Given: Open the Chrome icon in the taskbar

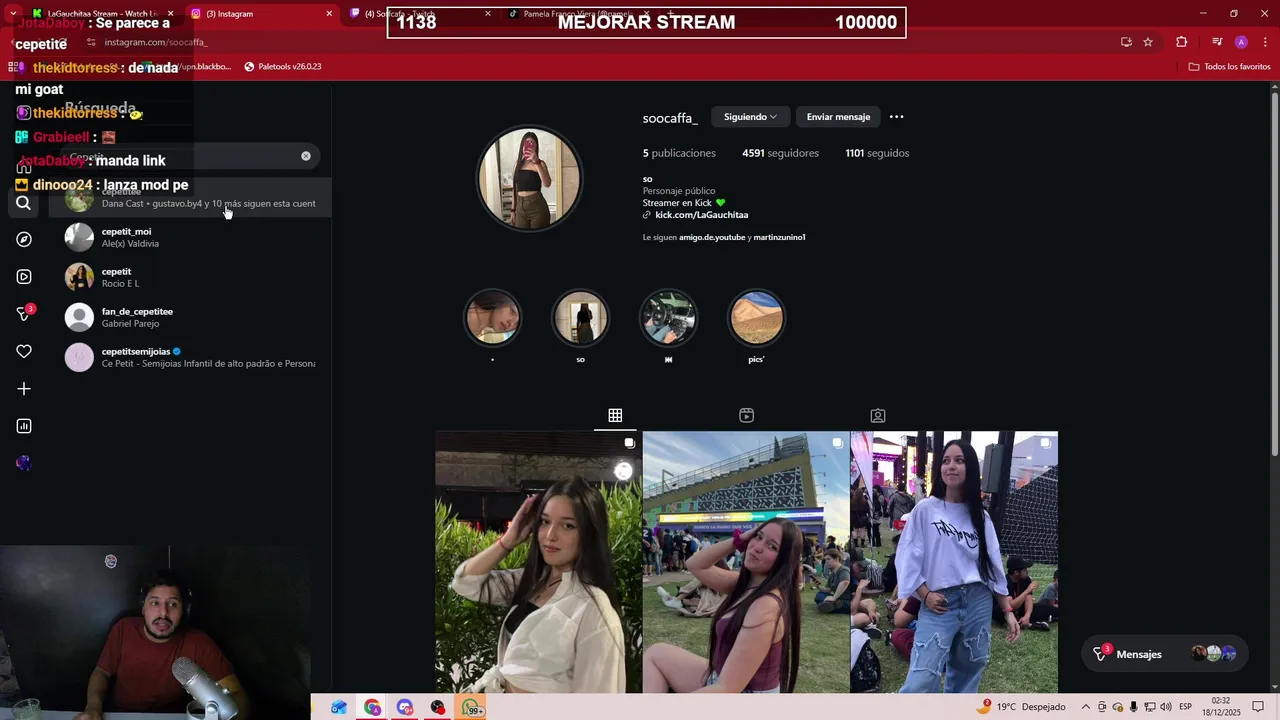Looking at the screenshot, I should pyautogui.click(x=372, y=707).
